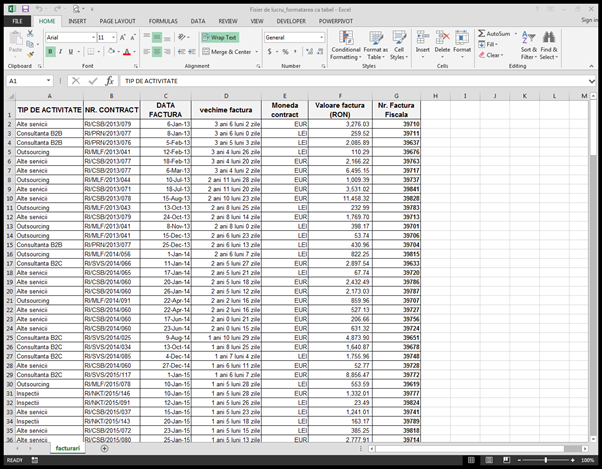This screenshot has height=469, width=602.
Task: Collapse the ribbon with the arrow
Action: pos(591,66)
